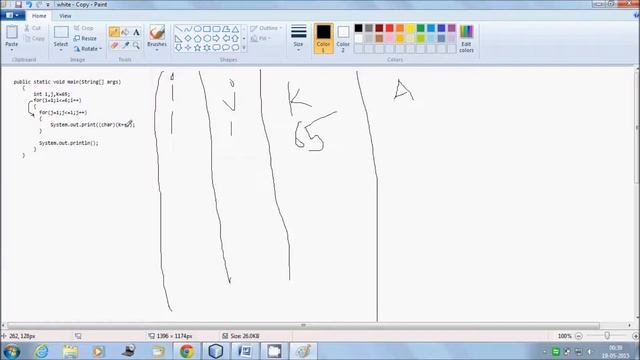Screen dimensions: 640x360
Task: Pick the black color swatch
Action: pyautogui.click(x=358, y=28)
